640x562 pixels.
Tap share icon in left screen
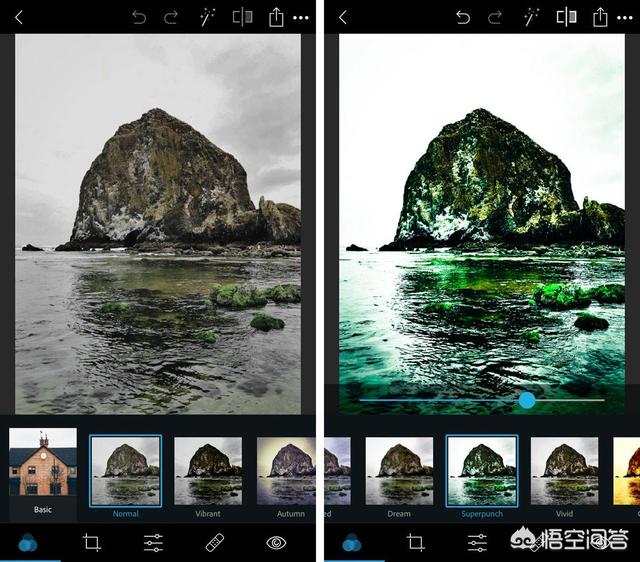[276, 17]
